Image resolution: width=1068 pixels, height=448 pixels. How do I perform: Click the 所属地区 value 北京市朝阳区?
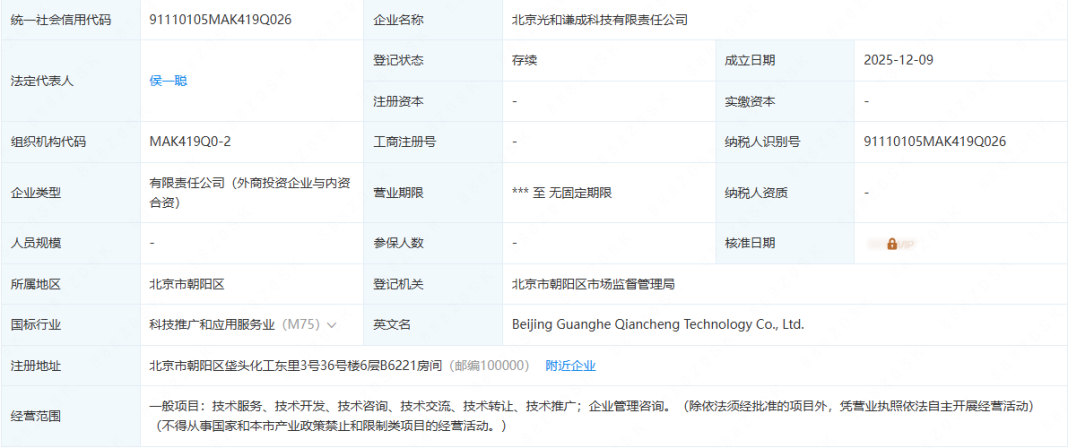pos(187,284)
